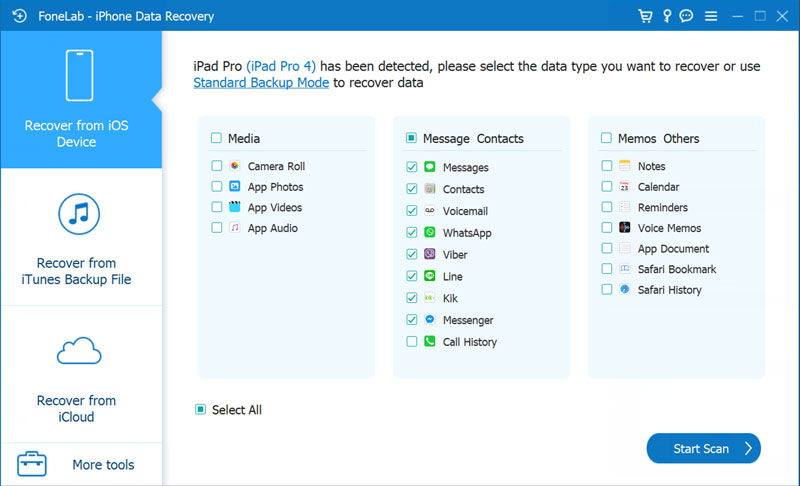Click the iPhone device icon in sidebar

click(x=79, y=75)
